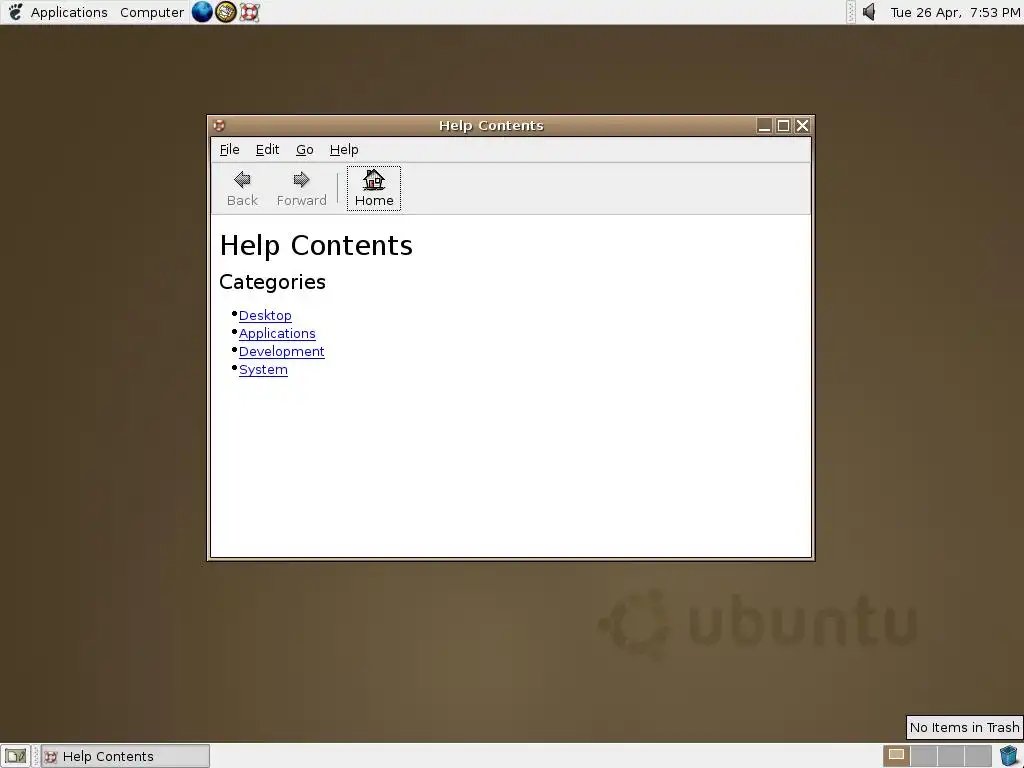
Task: Click the volume speaker icon
Action: [x=869, y=12]
